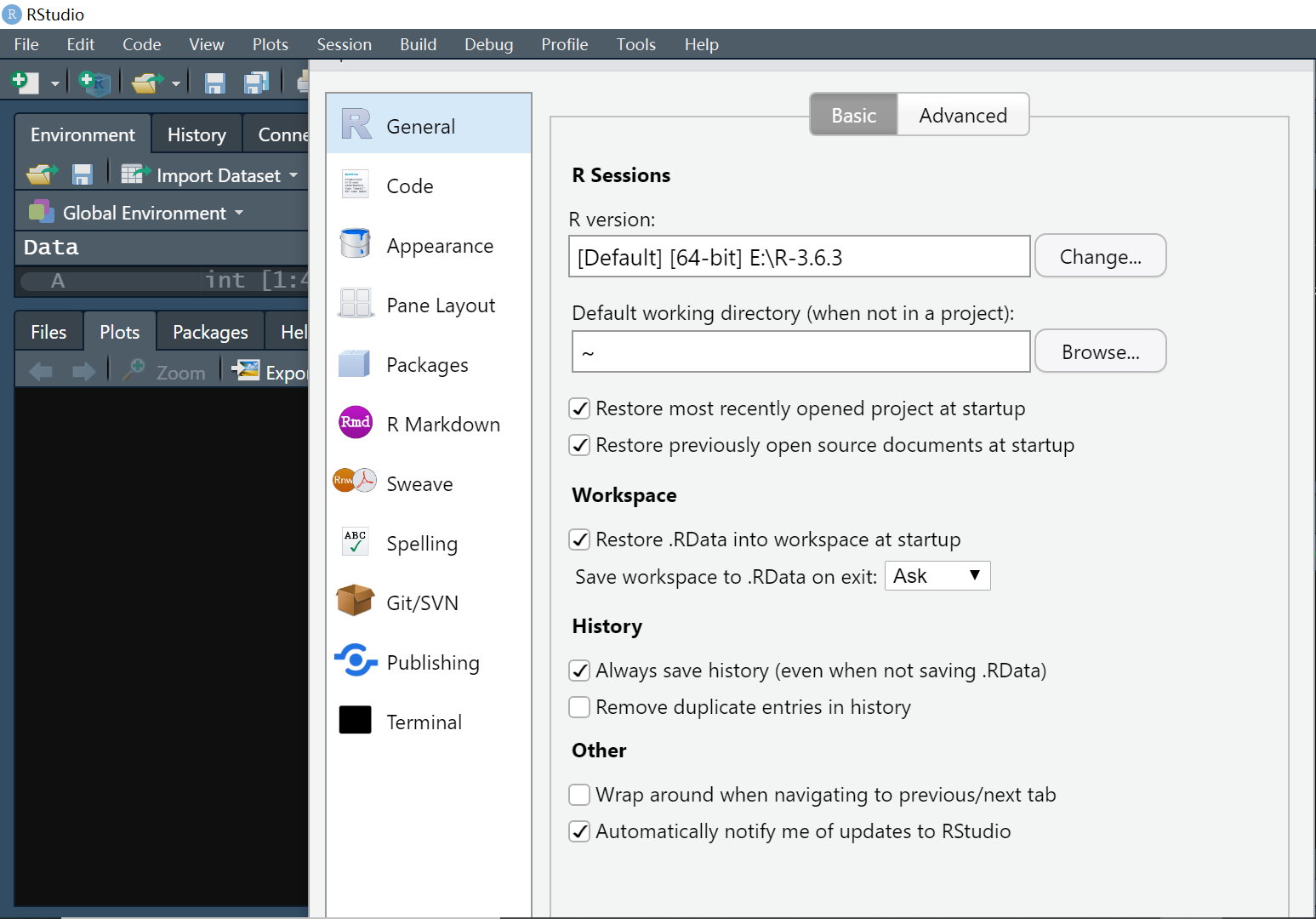Screen dimensions: 1316x919
Task: Open the Session menu
Action: coord(345,44)
